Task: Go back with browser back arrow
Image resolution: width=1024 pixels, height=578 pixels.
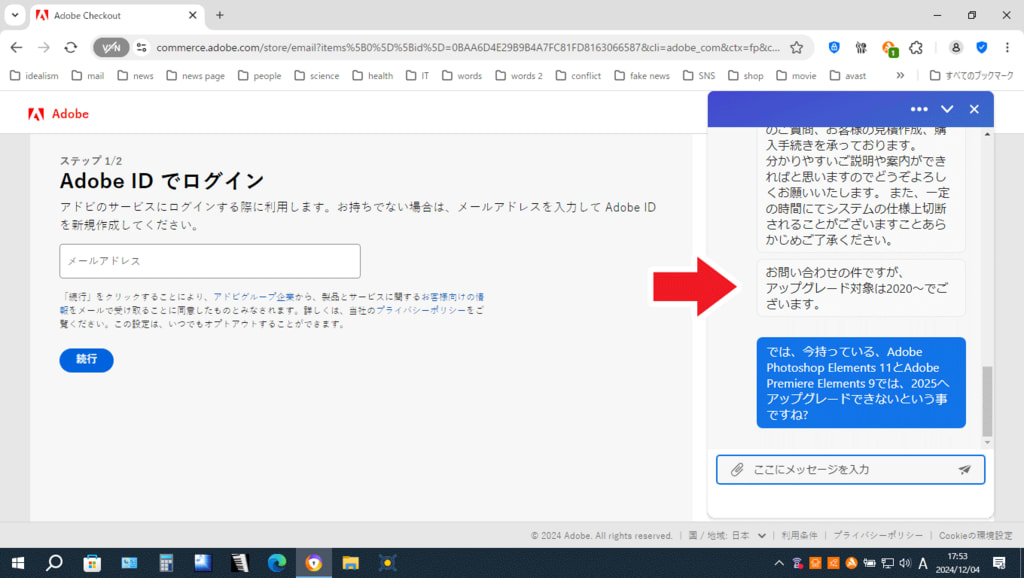Action: tap(16, 47)
